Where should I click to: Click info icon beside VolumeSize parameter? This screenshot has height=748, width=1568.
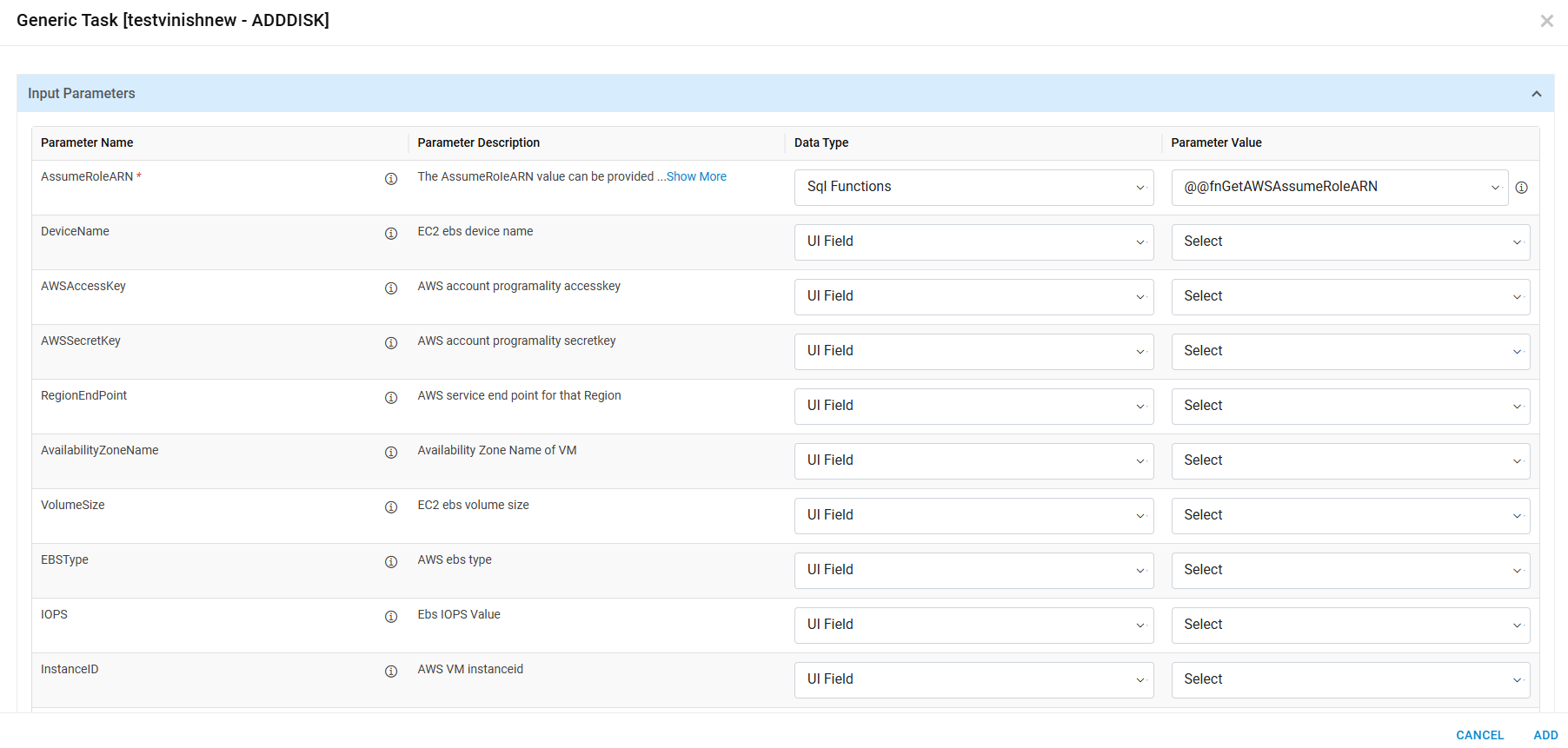click(x=391, y=507)
